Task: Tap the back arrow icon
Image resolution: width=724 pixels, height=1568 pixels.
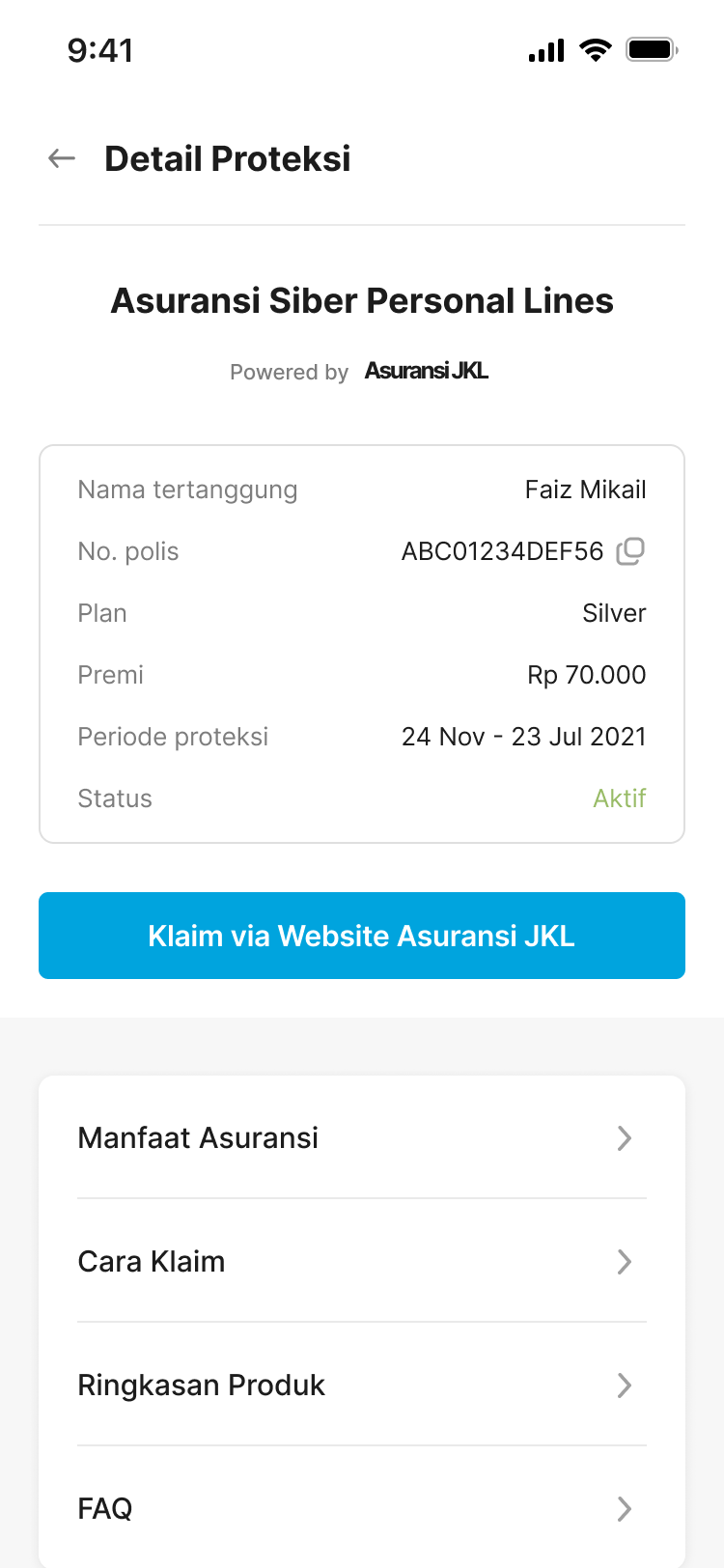Action: pos(62,158)
